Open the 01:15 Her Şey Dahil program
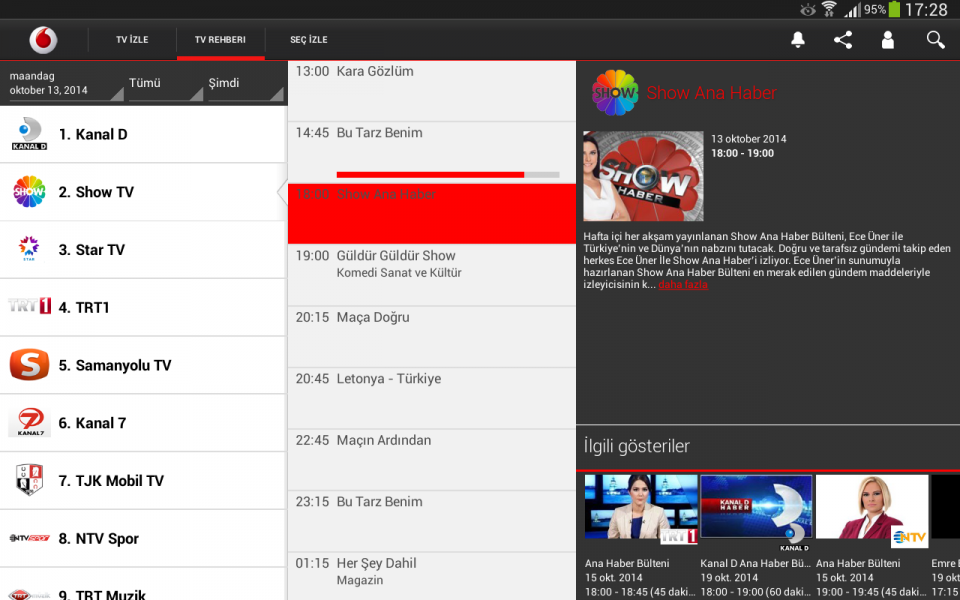Image resolution: width=960 pixels, height=600 pixels. tap(432, 576)
